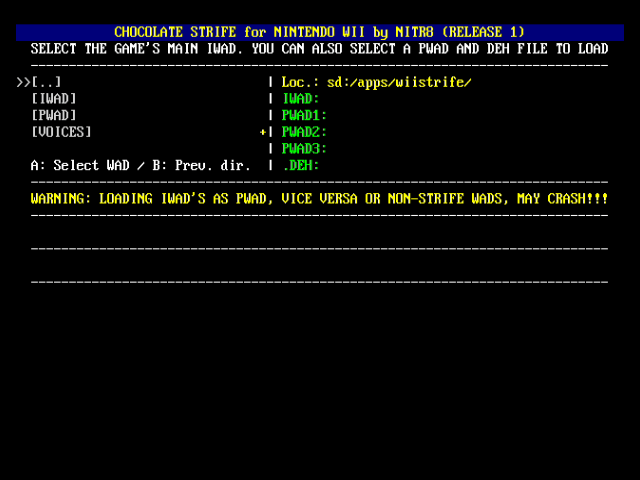Viewport: 640px width, 480px height.
Task: Open the [VOICES] folder entry
Action: coord(61,132)
